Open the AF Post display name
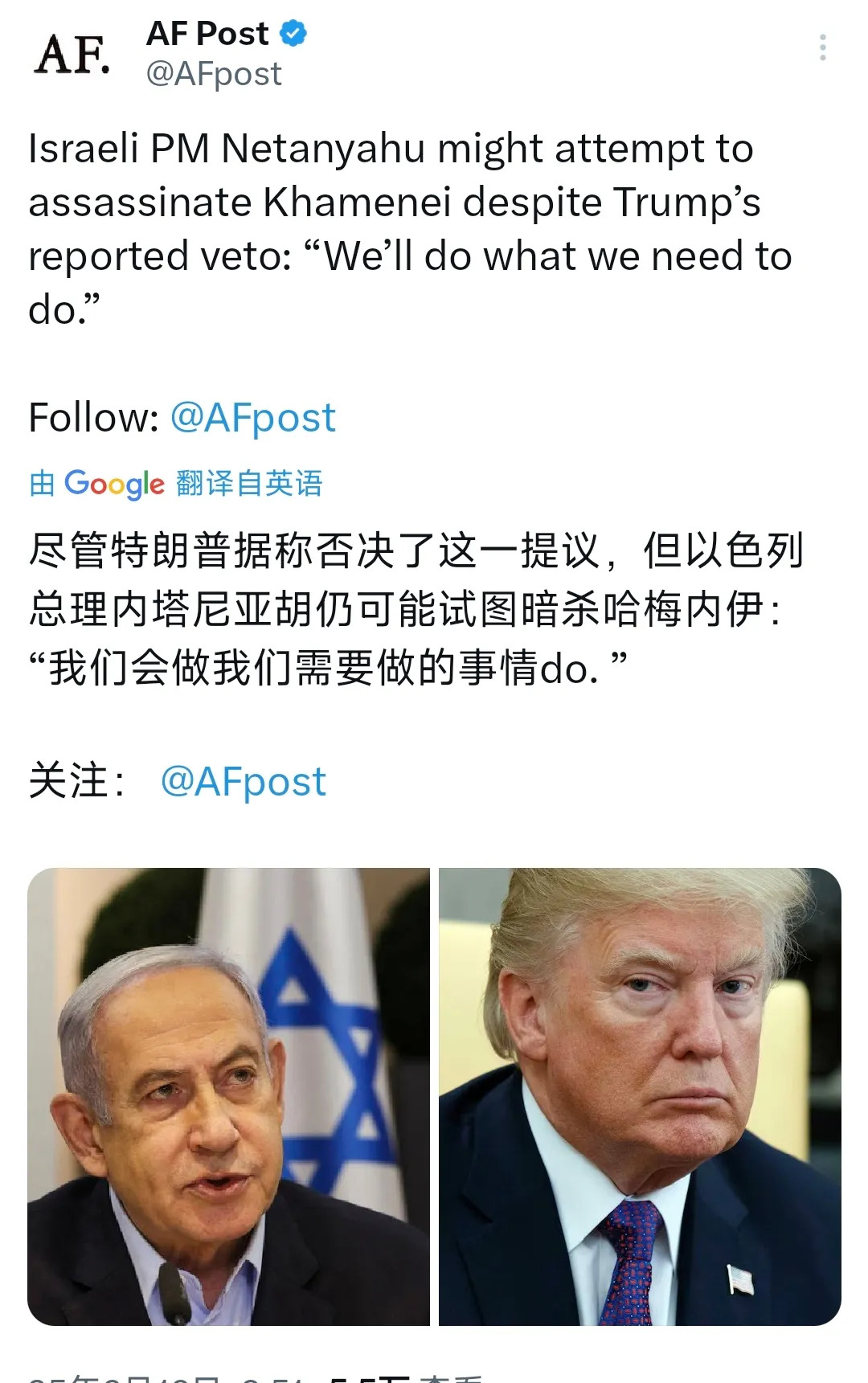Screen dimensions: 868x1383 207,34
